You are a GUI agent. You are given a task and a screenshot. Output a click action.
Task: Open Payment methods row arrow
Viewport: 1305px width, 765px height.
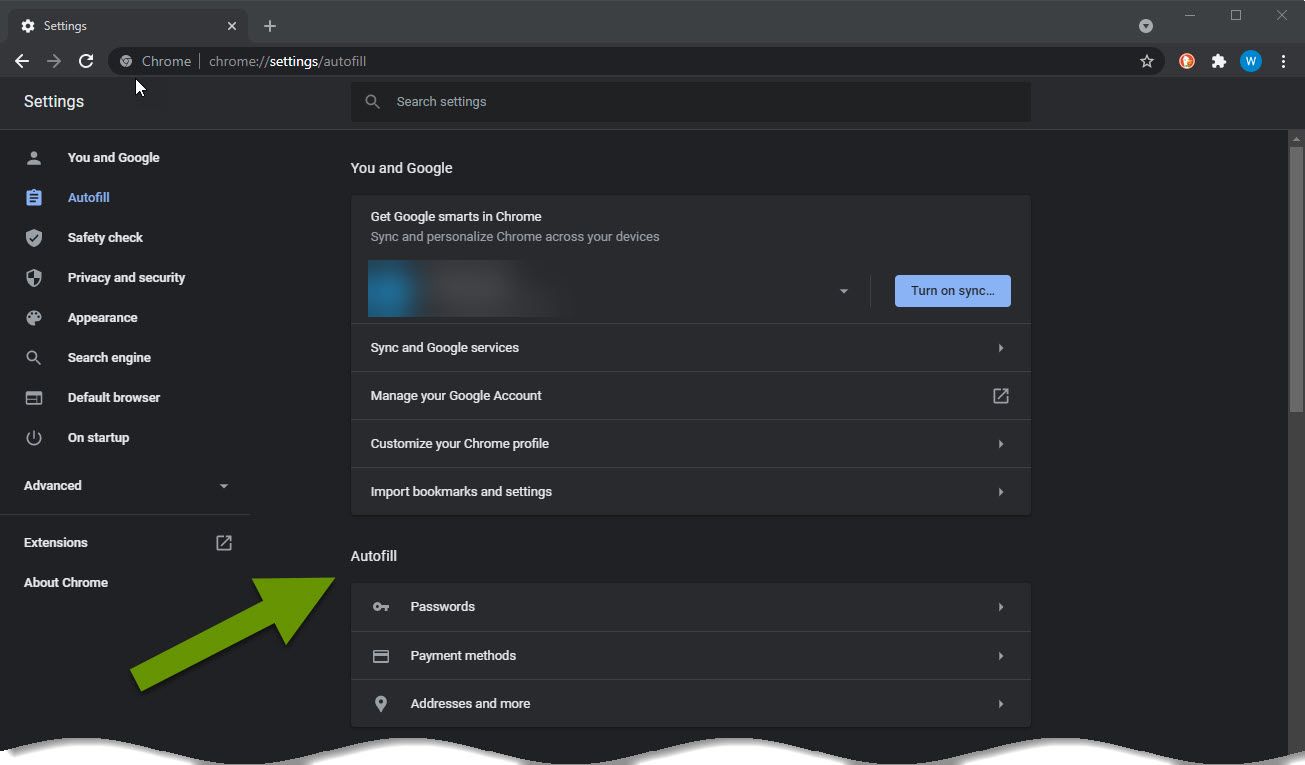[x=1001, y=656]
